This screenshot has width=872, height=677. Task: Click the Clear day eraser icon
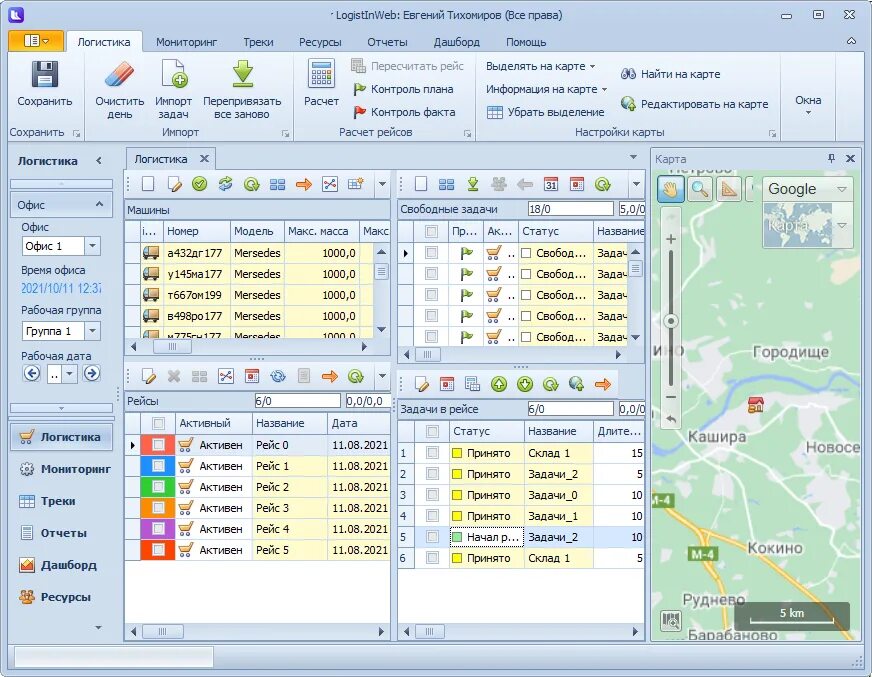(x=120, y=74)
